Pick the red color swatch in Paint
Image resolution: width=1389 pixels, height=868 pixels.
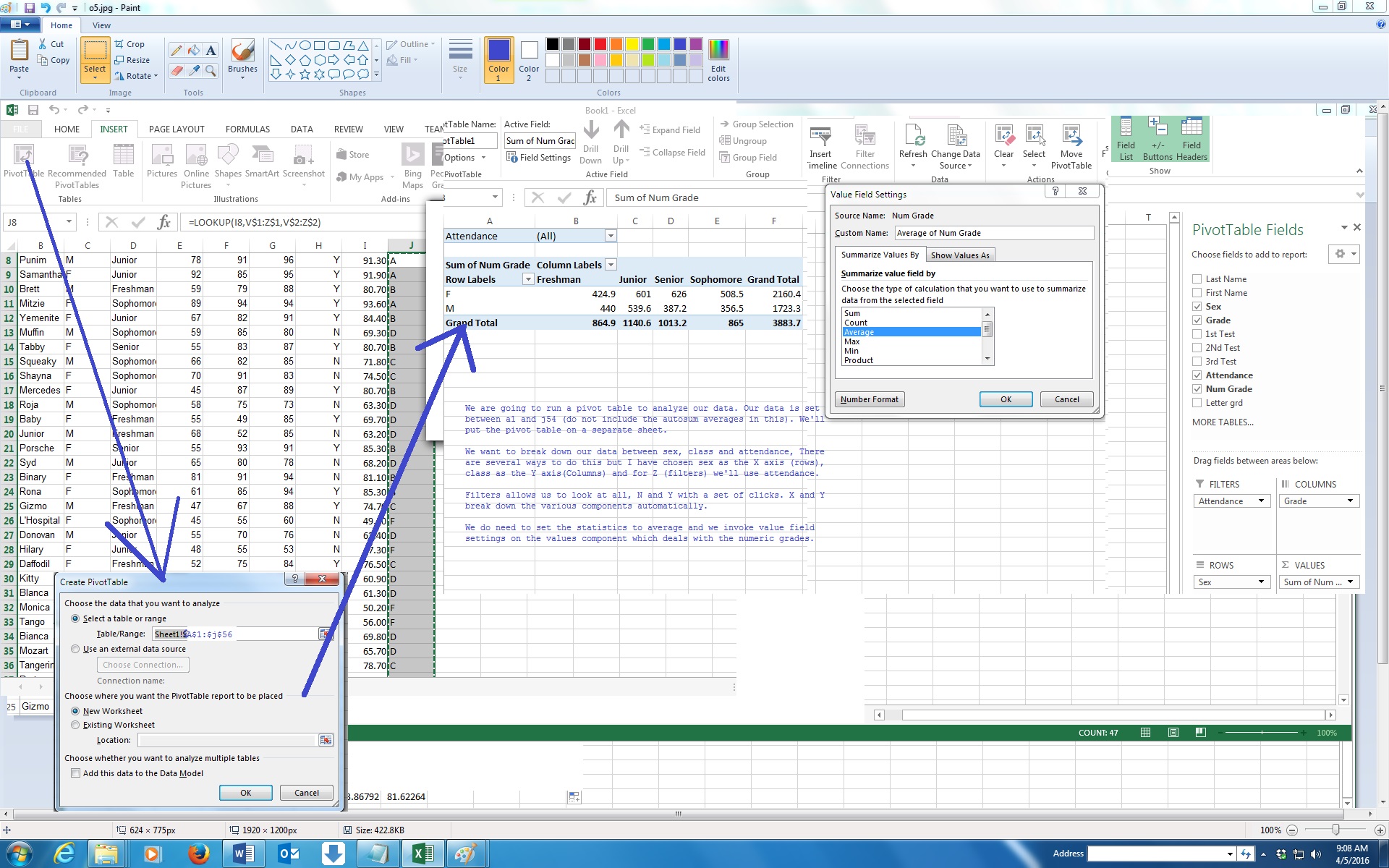(600, 45)
